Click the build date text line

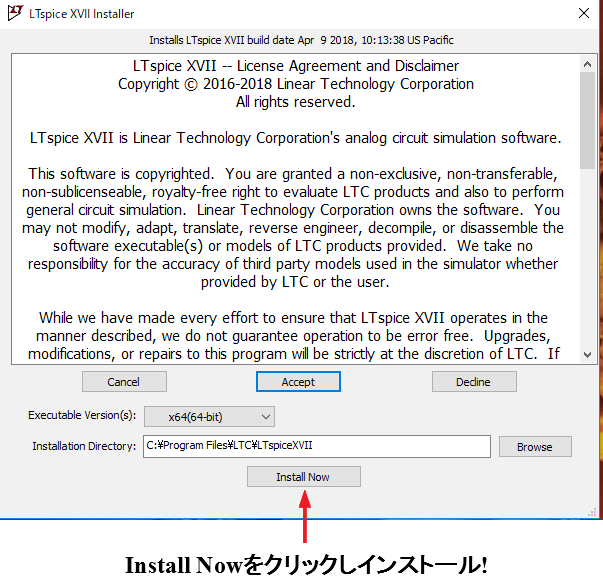coord(302,40)
